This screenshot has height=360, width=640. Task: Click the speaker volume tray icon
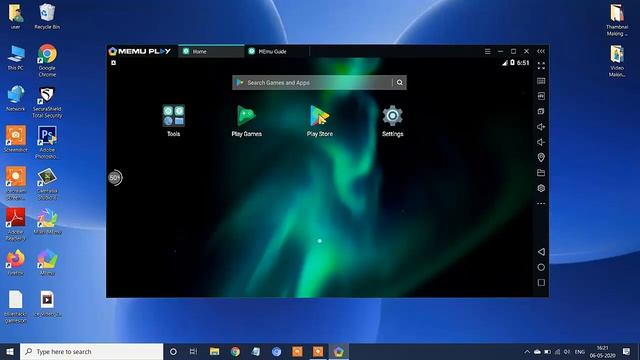[567, 351]
